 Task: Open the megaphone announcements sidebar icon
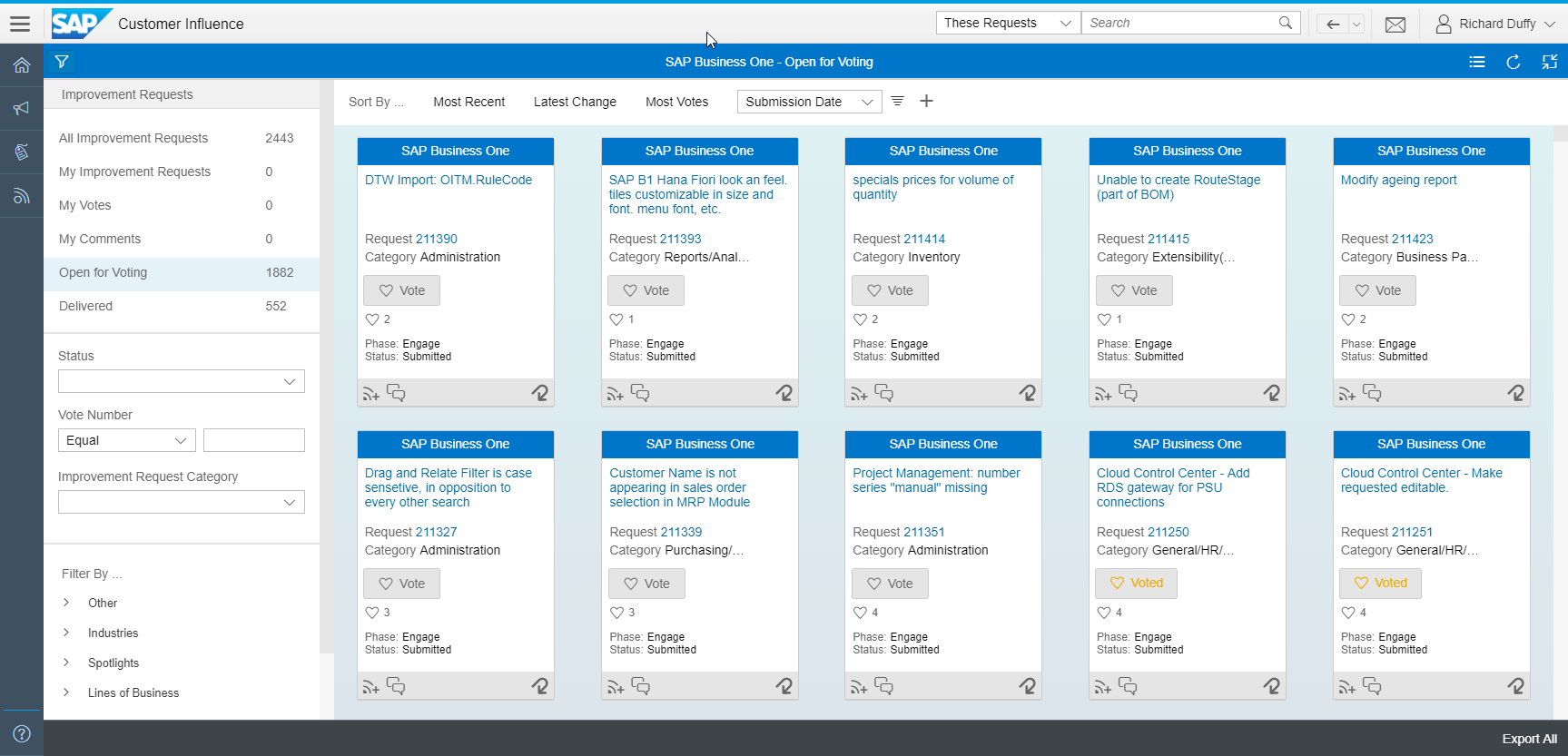22,108
